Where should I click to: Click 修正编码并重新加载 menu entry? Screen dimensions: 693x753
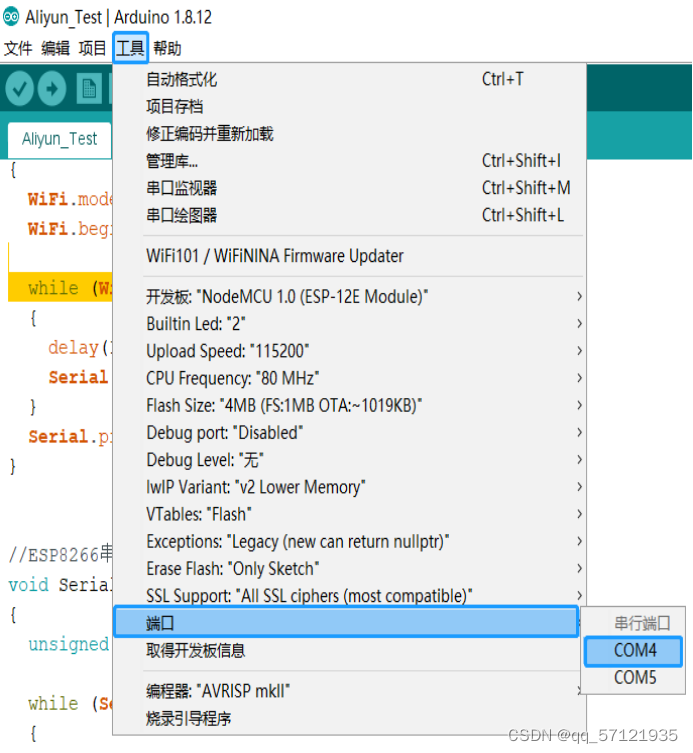tap(349, 134)
